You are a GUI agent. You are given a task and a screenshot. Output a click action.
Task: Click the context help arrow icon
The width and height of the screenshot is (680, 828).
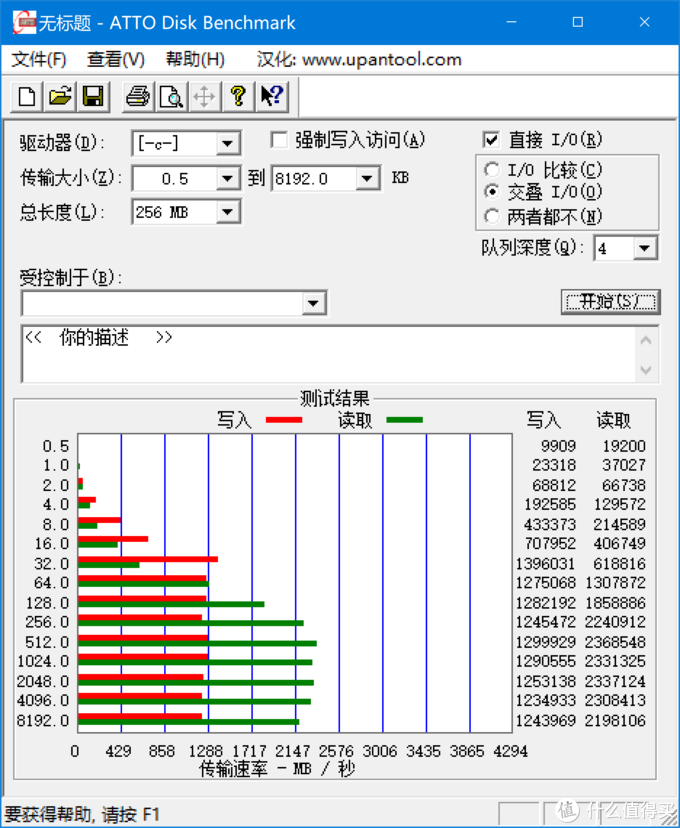(x=271, y=96)
